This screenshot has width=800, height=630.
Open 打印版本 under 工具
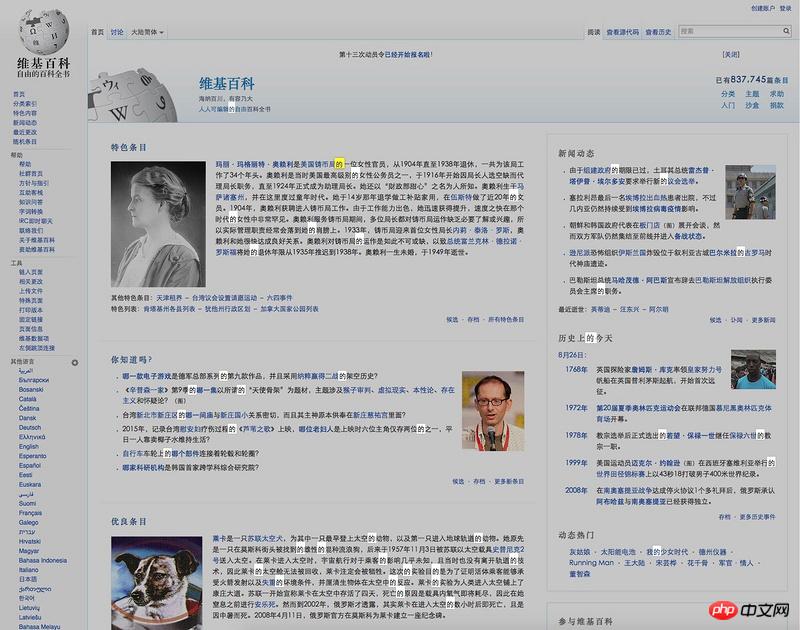pos(31,310)
